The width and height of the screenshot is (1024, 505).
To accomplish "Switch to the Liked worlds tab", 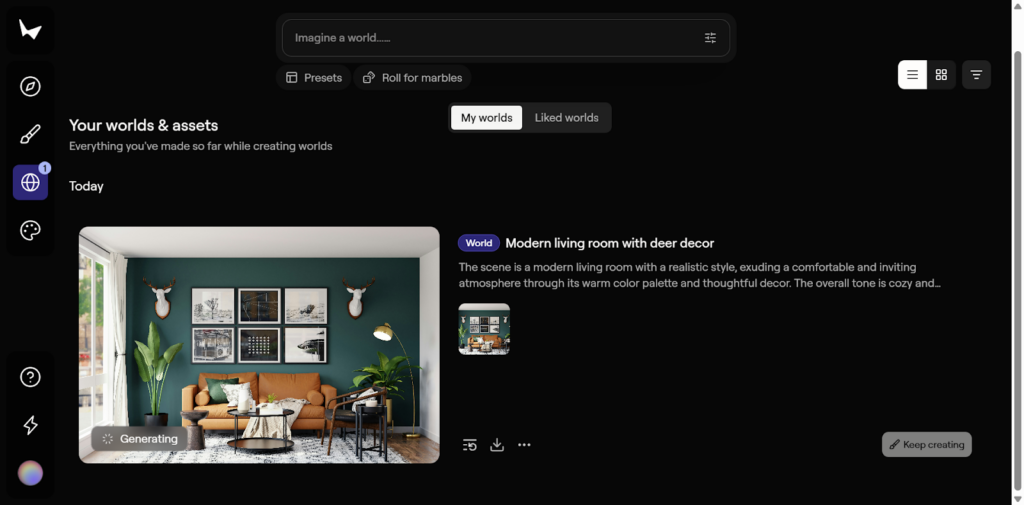I will [566, 118].
